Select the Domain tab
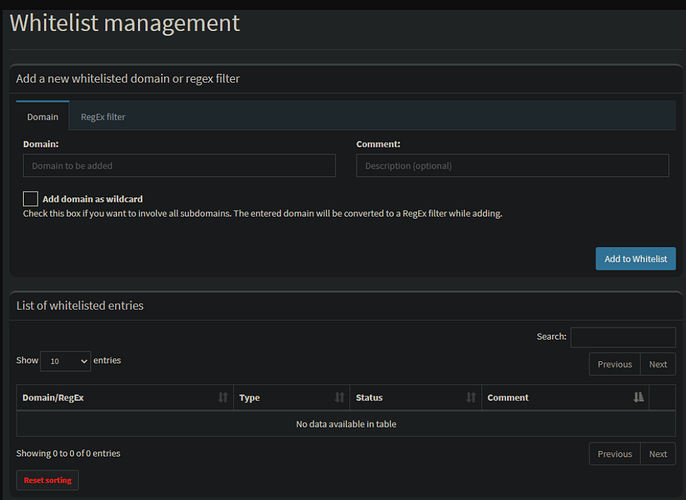686x500 pixels. [43, 117]
